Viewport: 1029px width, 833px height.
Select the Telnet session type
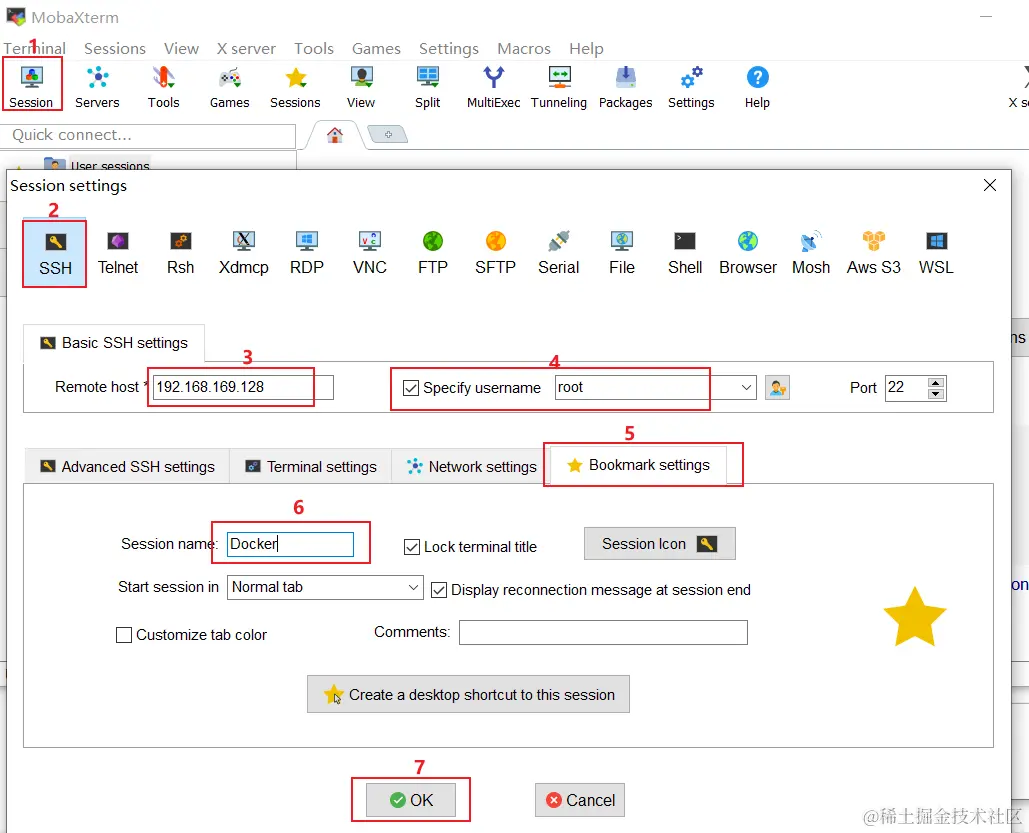tap(118, 253)
